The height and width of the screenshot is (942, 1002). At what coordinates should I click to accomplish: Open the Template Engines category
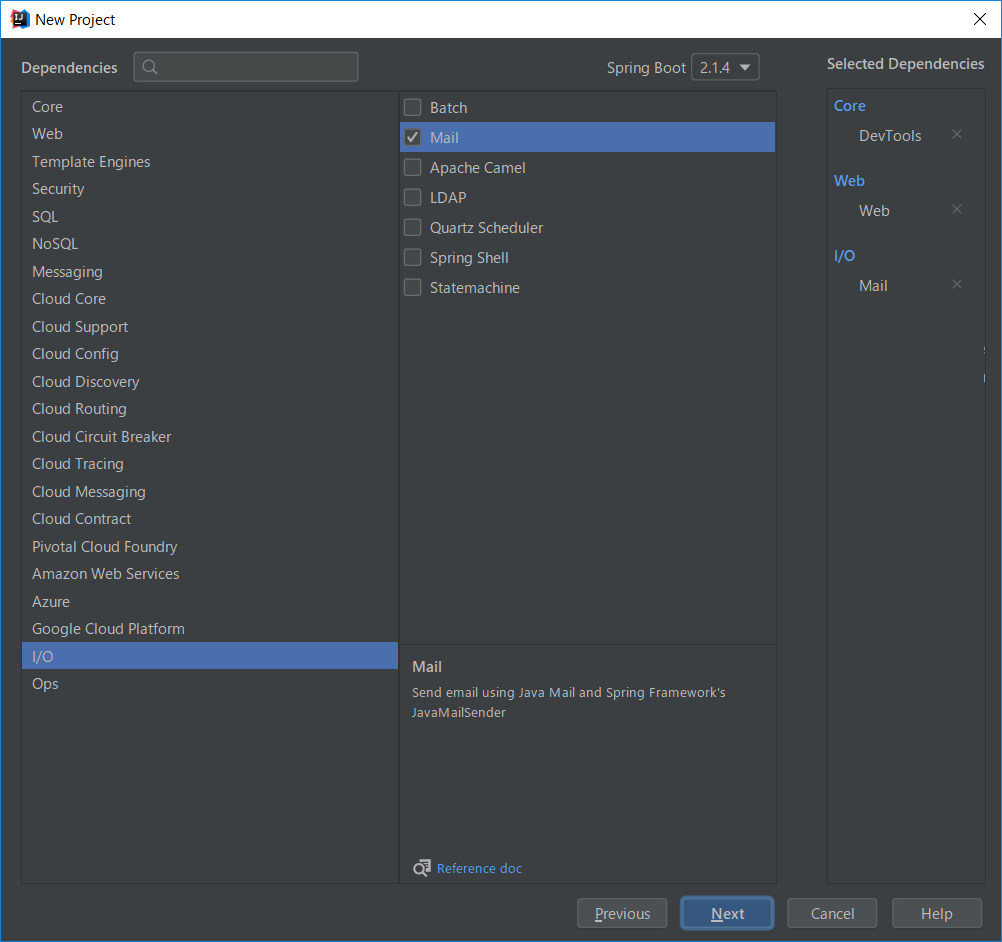coord(210,162)
